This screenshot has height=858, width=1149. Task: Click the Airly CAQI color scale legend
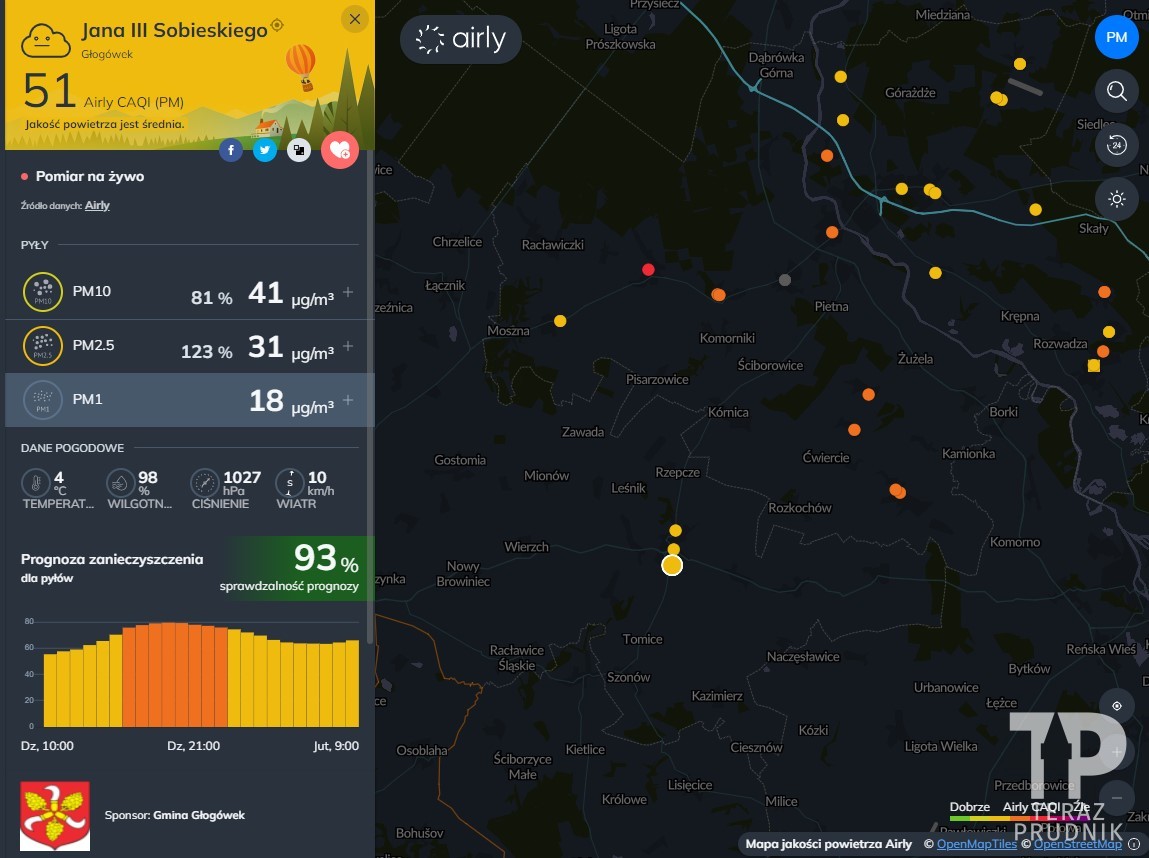(x=1020, y=812)
